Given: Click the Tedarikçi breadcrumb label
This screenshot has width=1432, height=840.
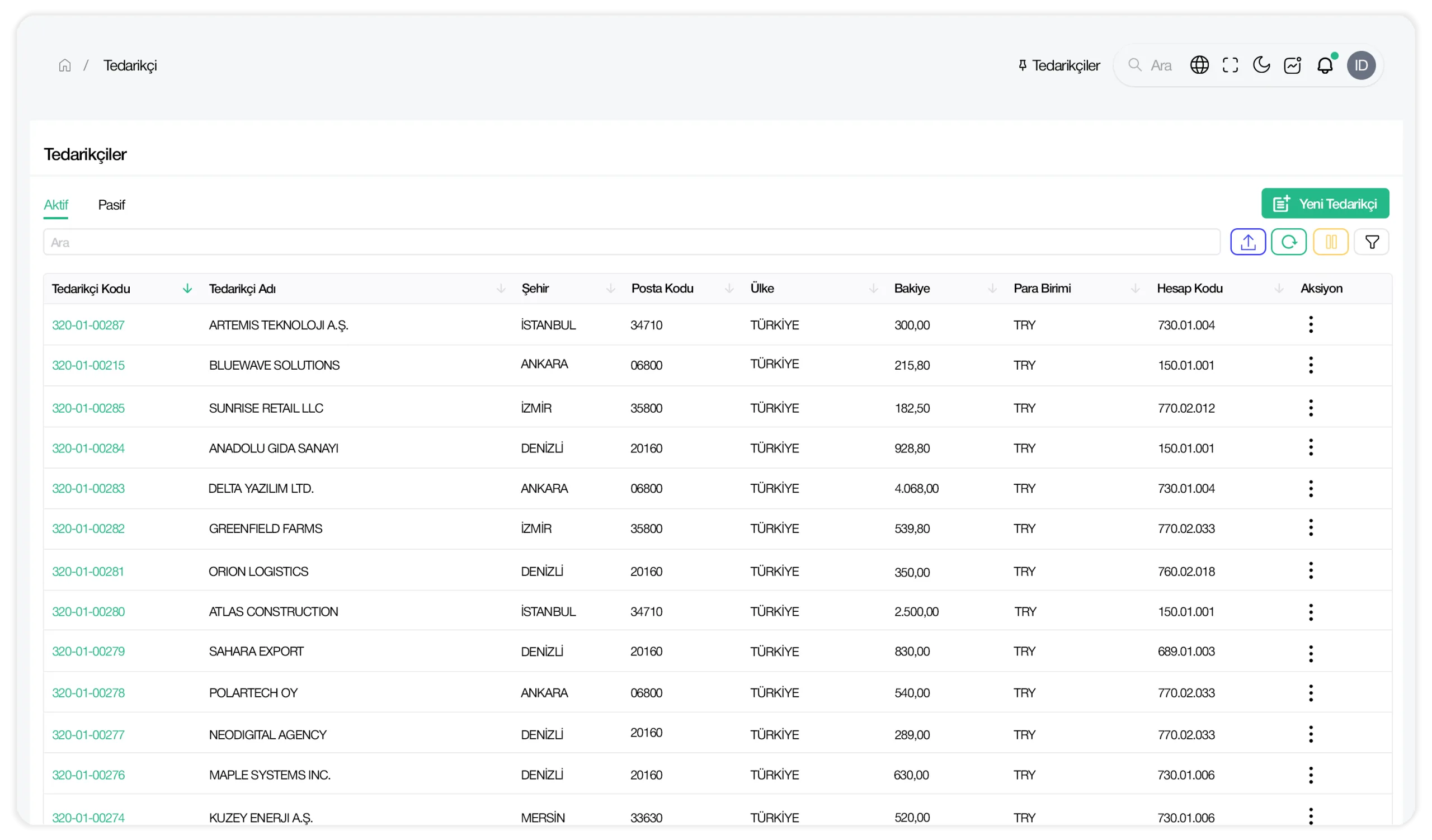Looking at the screenshot, I should pos(130,66).
